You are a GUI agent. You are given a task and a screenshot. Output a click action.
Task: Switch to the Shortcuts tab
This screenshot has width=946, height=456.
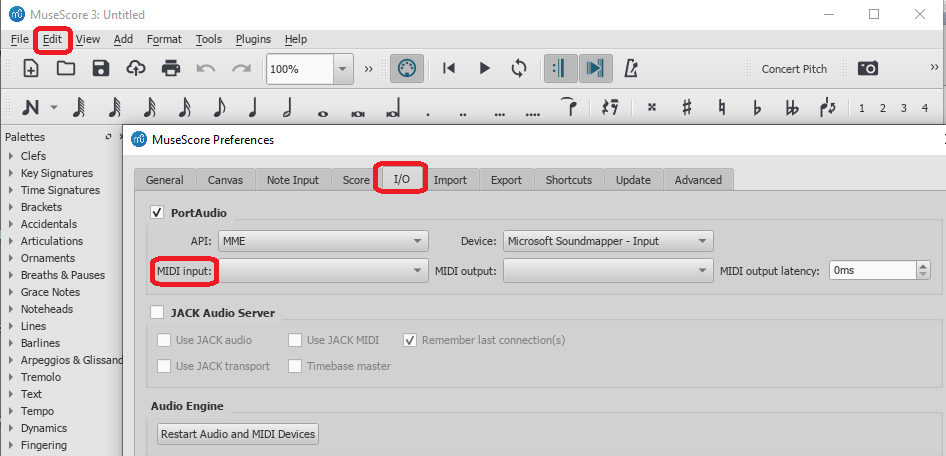click(569, 180)
